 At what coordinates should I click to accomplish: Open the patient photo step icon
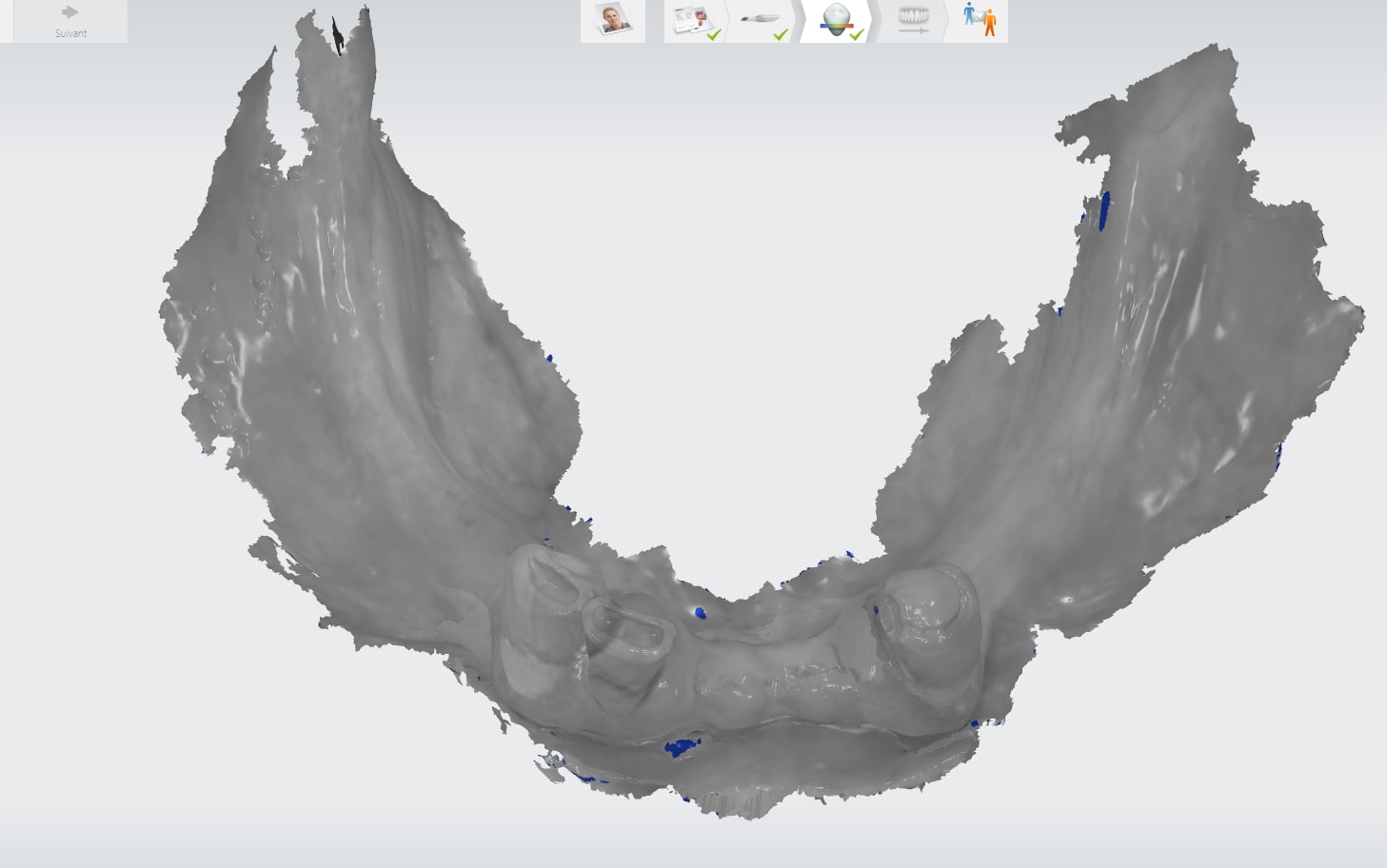click(x=612, y=20)
